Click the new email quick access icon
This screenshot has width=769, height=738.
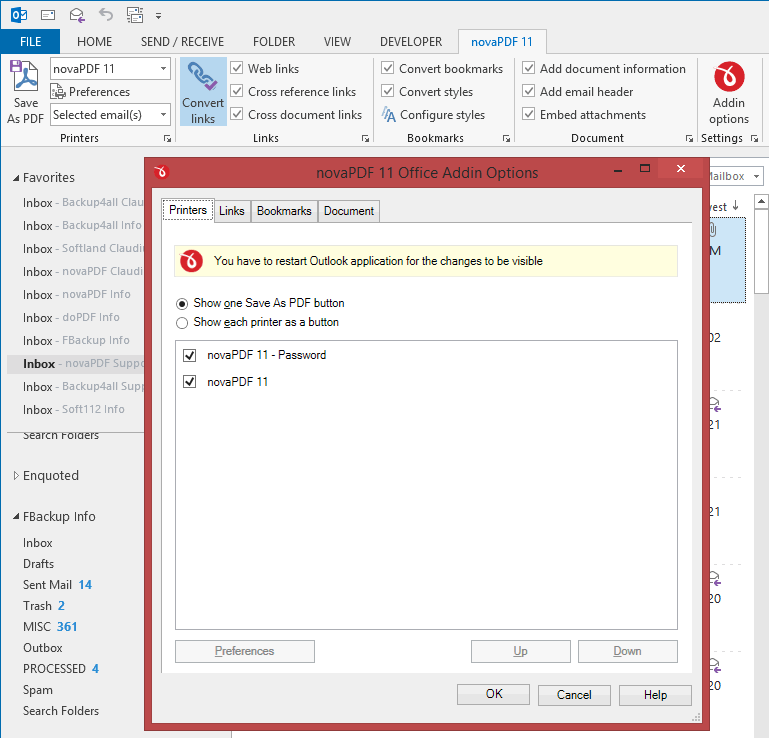coord(48,15)
